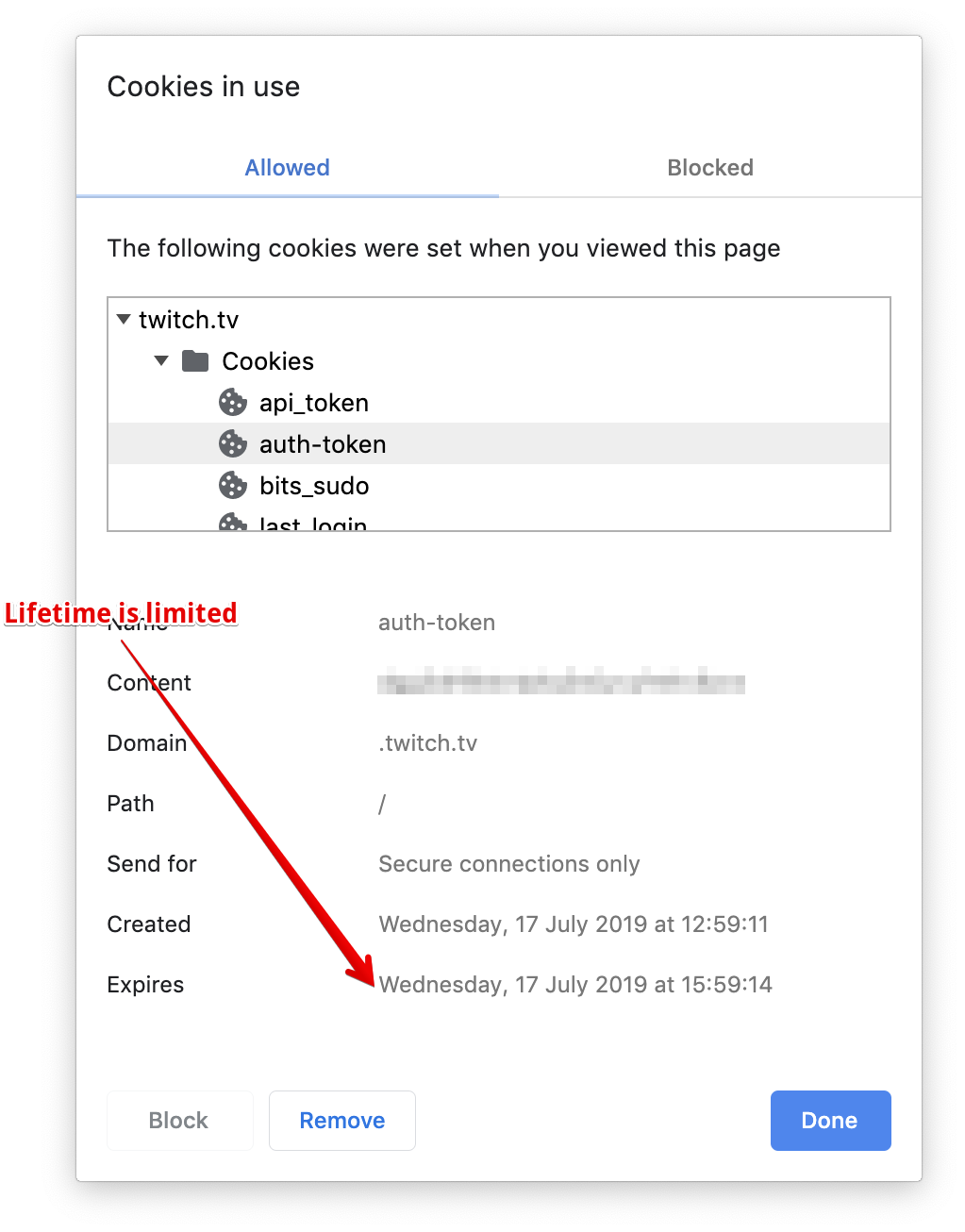Screen dimensions: 965x1232
Task: Select the auth-token cookie entry
Action: pos(323,443)
